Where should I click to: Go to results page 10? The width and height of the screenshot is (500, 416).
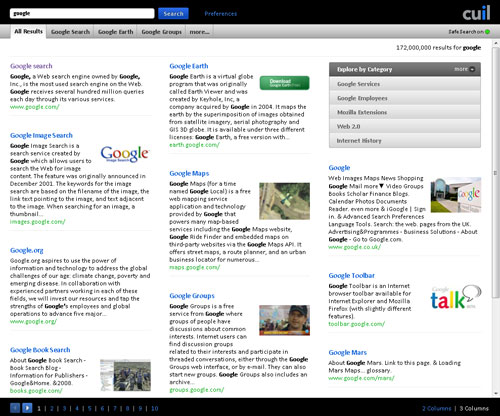click(155, 408)
